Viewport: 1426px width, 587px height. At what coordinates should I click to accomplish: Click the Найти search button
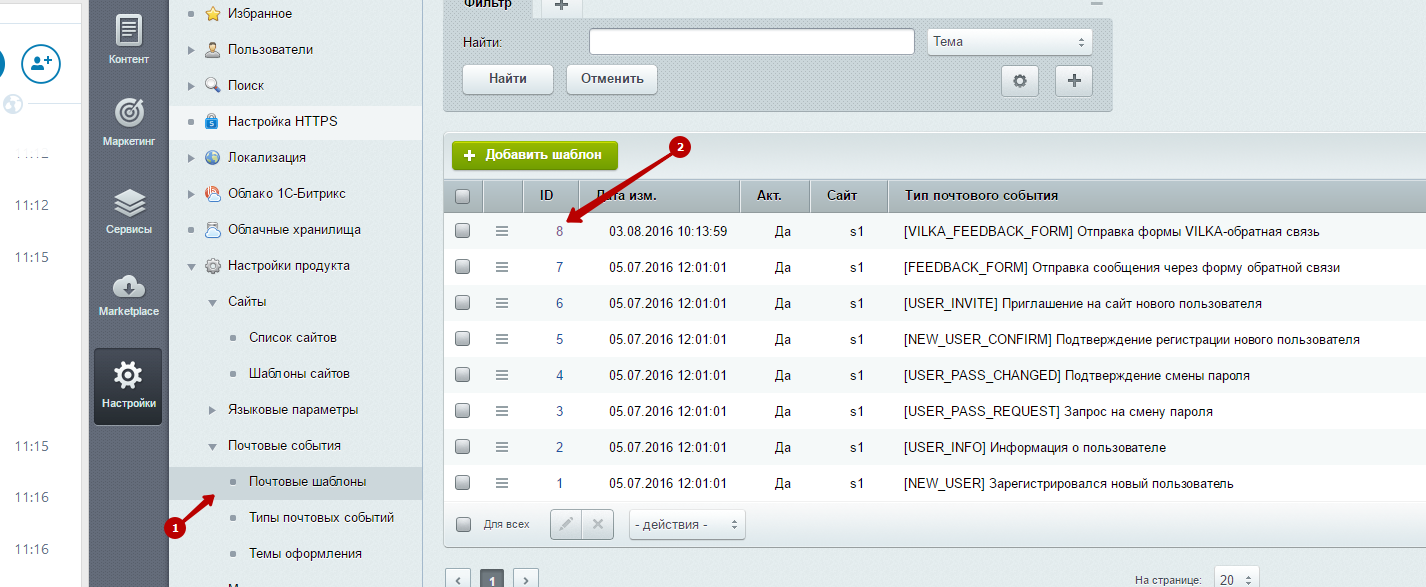pos(508,79)
